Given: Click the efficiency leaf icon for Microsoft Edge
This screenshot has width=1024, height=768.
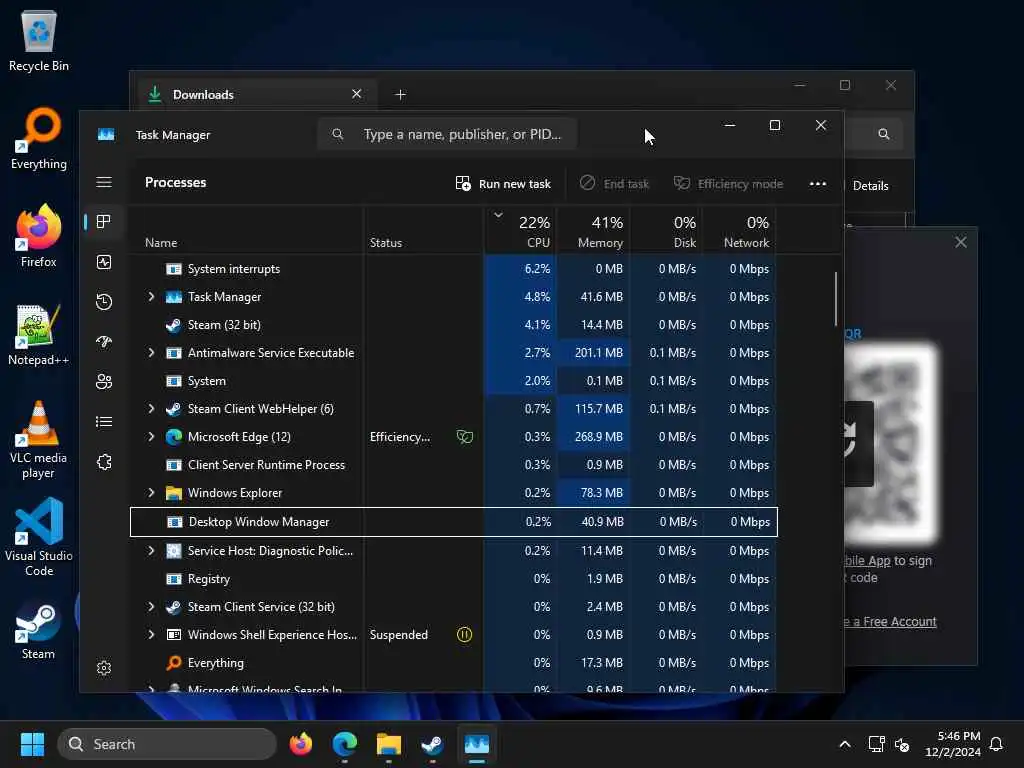Looking at the screenshot, I should pos(464,437).
